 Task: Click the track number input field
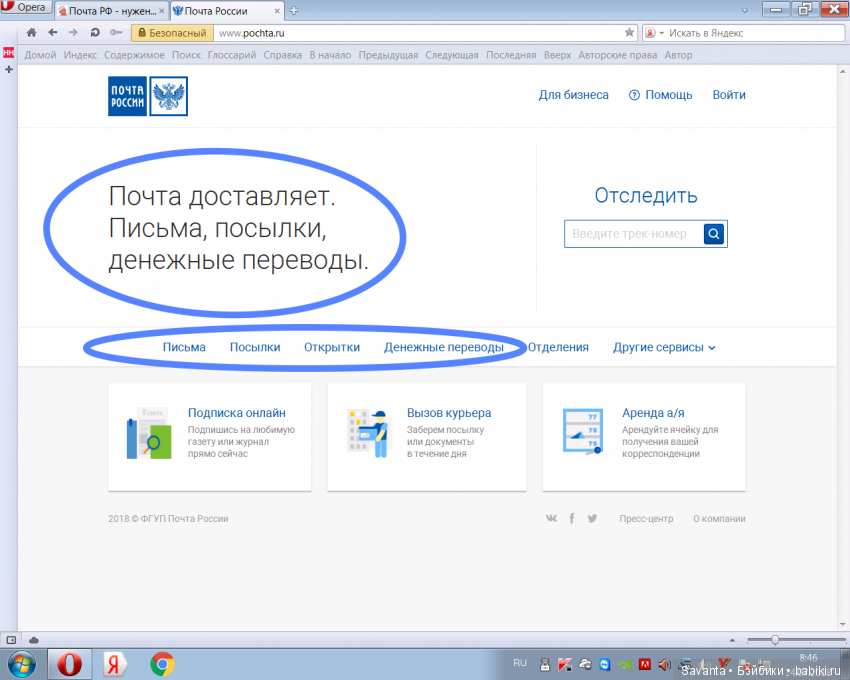[634, 234]
